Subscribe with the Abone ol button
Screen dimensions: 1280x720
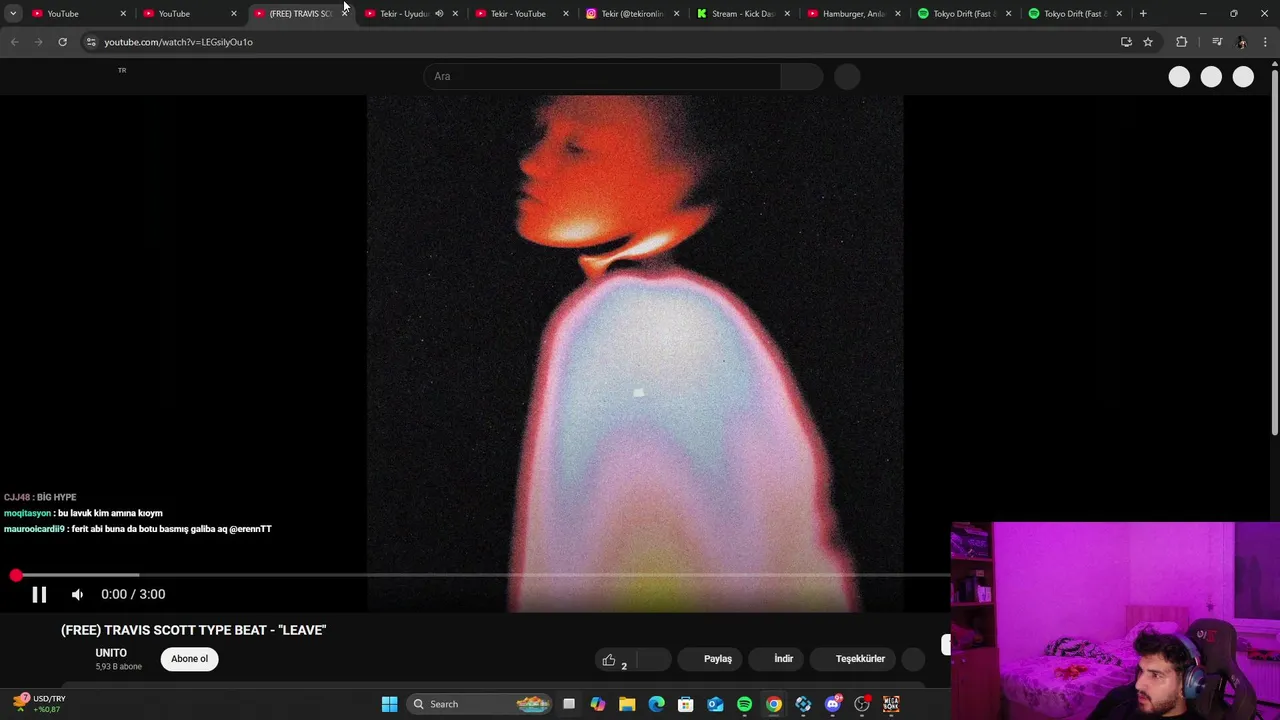pos(189,659)
